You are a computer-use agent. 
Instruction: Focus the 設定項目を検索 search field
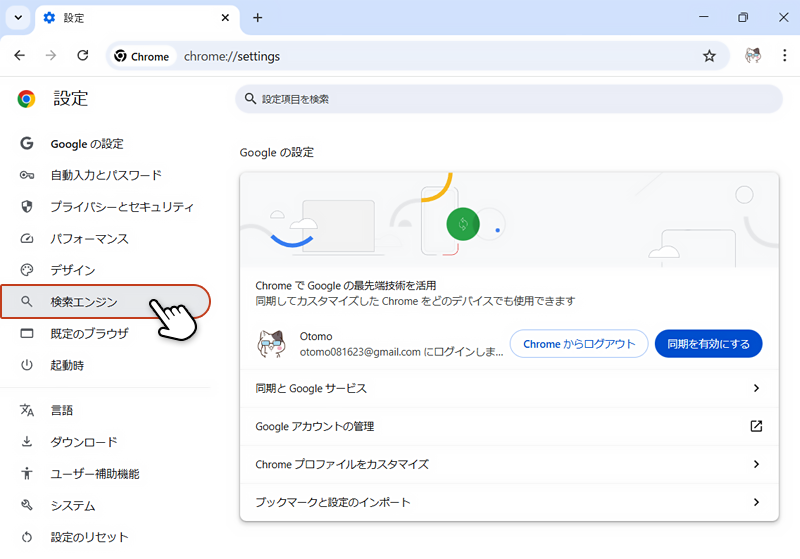coord(509,99)
